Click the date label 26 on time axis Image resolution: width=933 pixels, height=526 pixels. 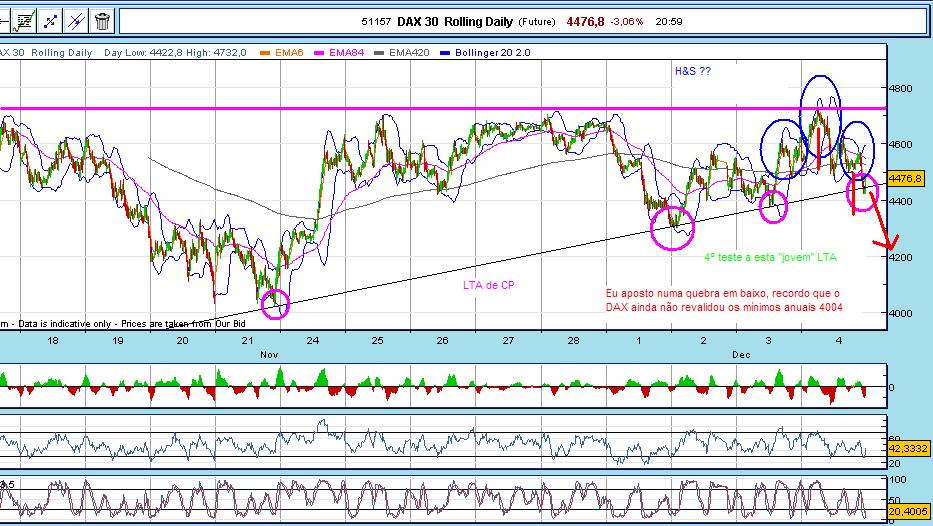point(442,341)
